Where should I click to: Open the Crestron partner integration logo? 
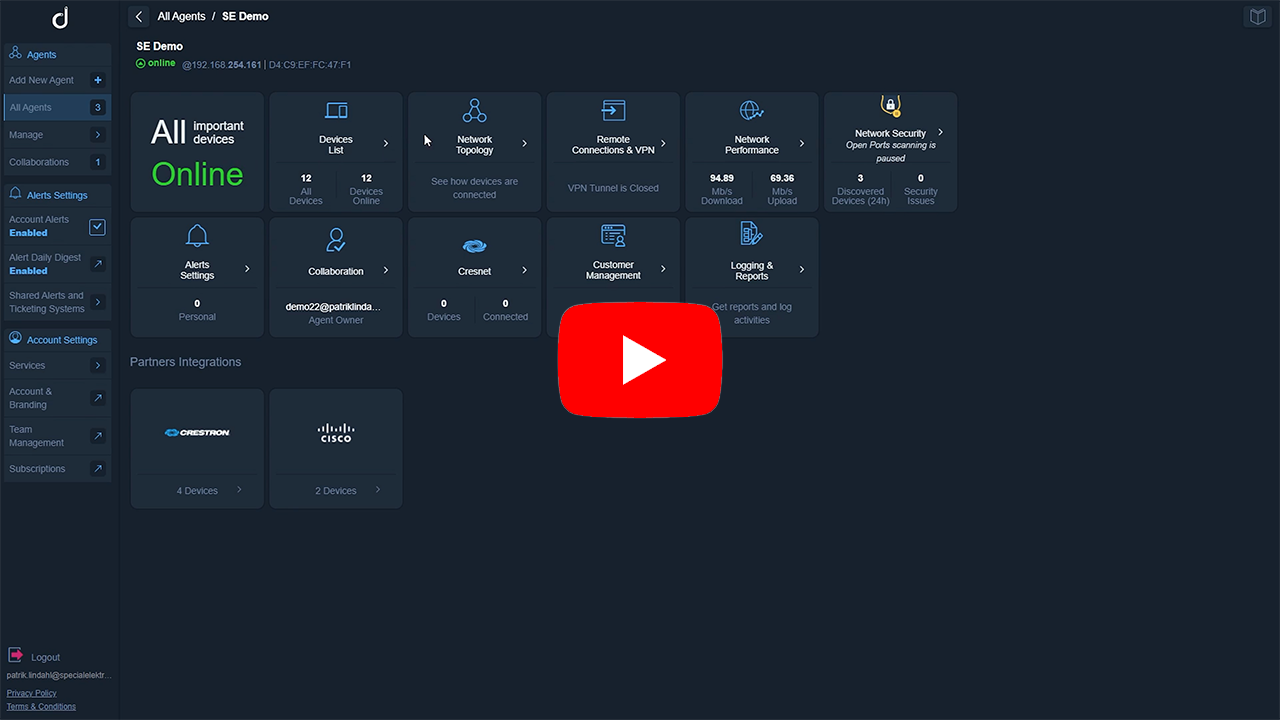click(197, 433)
